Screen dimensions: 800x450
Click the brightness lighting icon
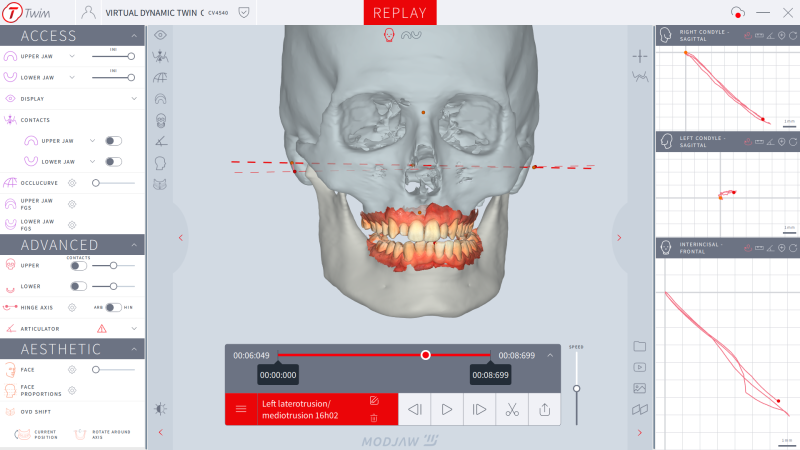click(160, 408)
